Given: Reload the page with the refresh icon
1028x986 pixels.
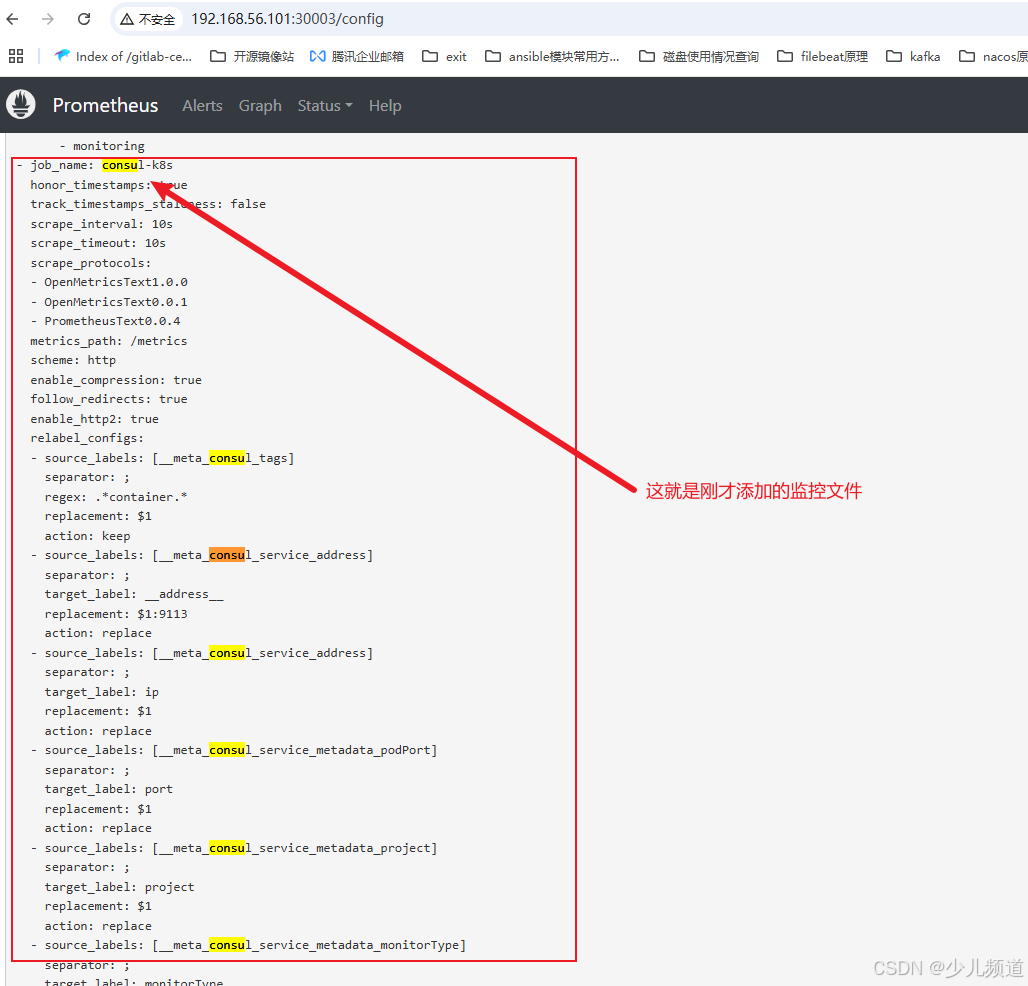Looking at the screenshot, I should click(84, 19).
